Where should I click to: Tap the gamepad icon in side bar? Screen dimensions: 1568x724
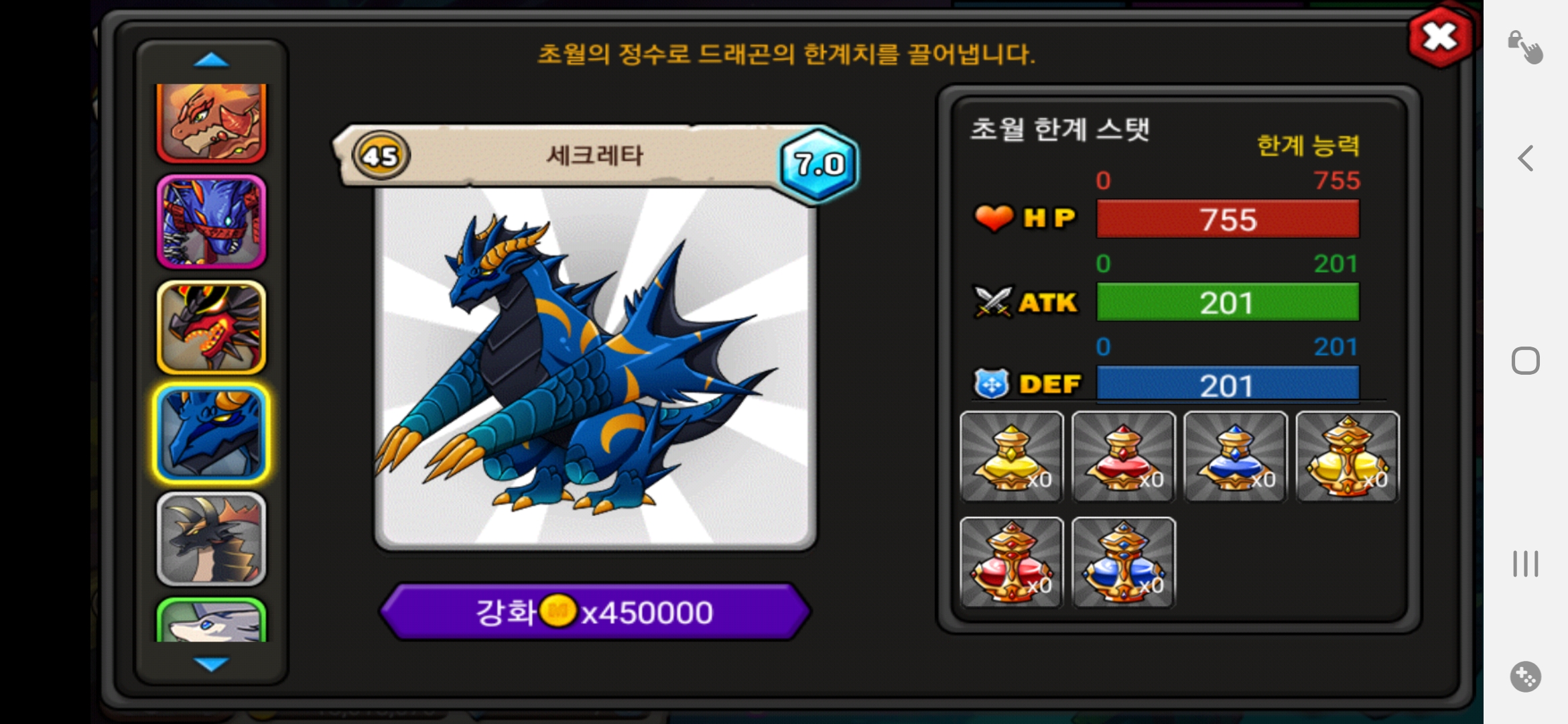(x=1525, y=676)
